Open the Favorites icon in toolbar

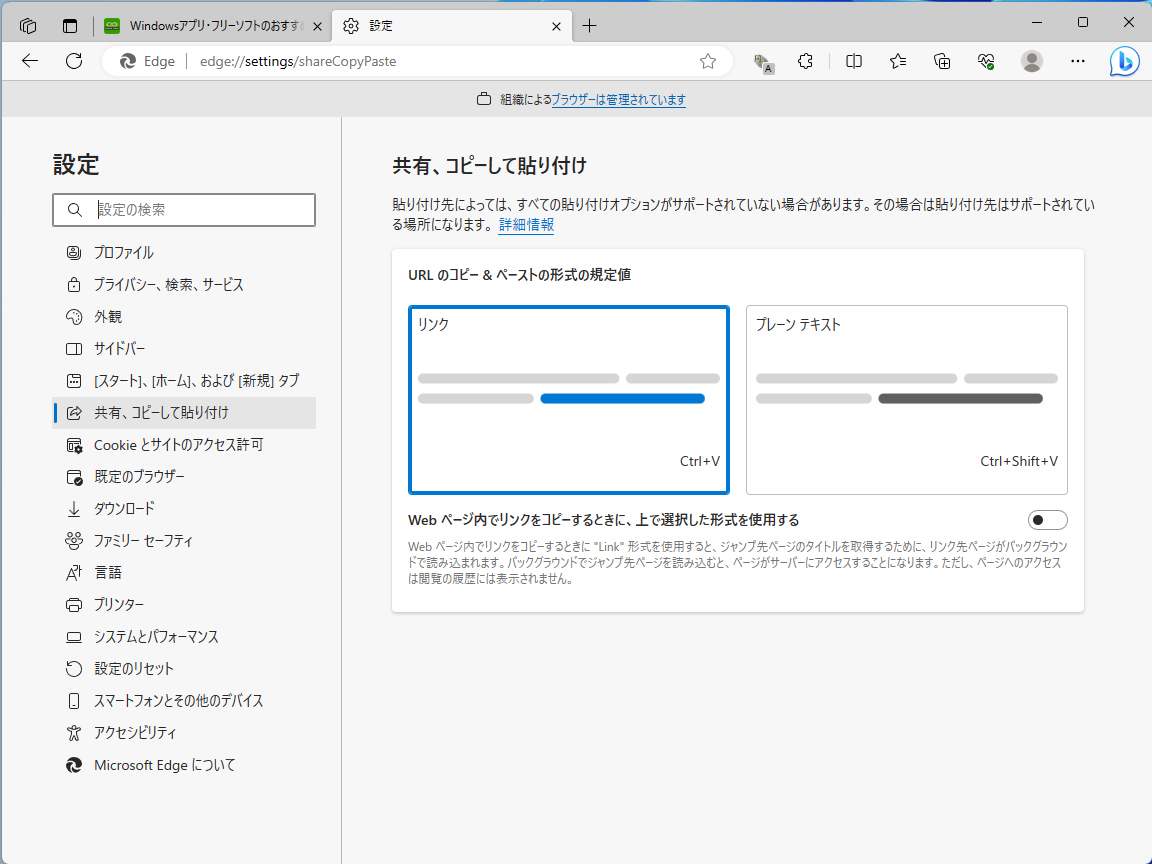(x=897, y=61)
